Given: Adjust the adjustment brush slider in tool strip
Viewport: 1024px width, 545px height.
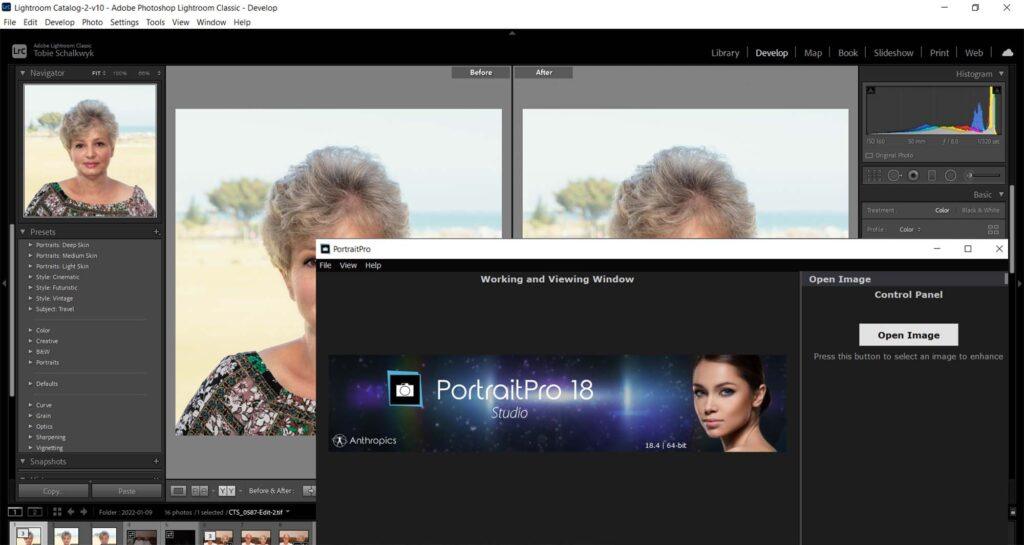Looking at the screenshot, I should pyautogui.click(x=983, y=175).
